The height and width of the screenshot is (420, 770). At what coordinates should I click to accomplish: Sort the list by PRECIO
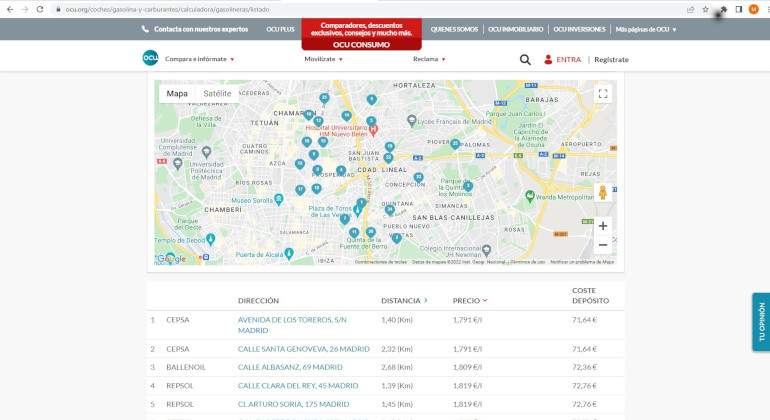pos(469,301)
